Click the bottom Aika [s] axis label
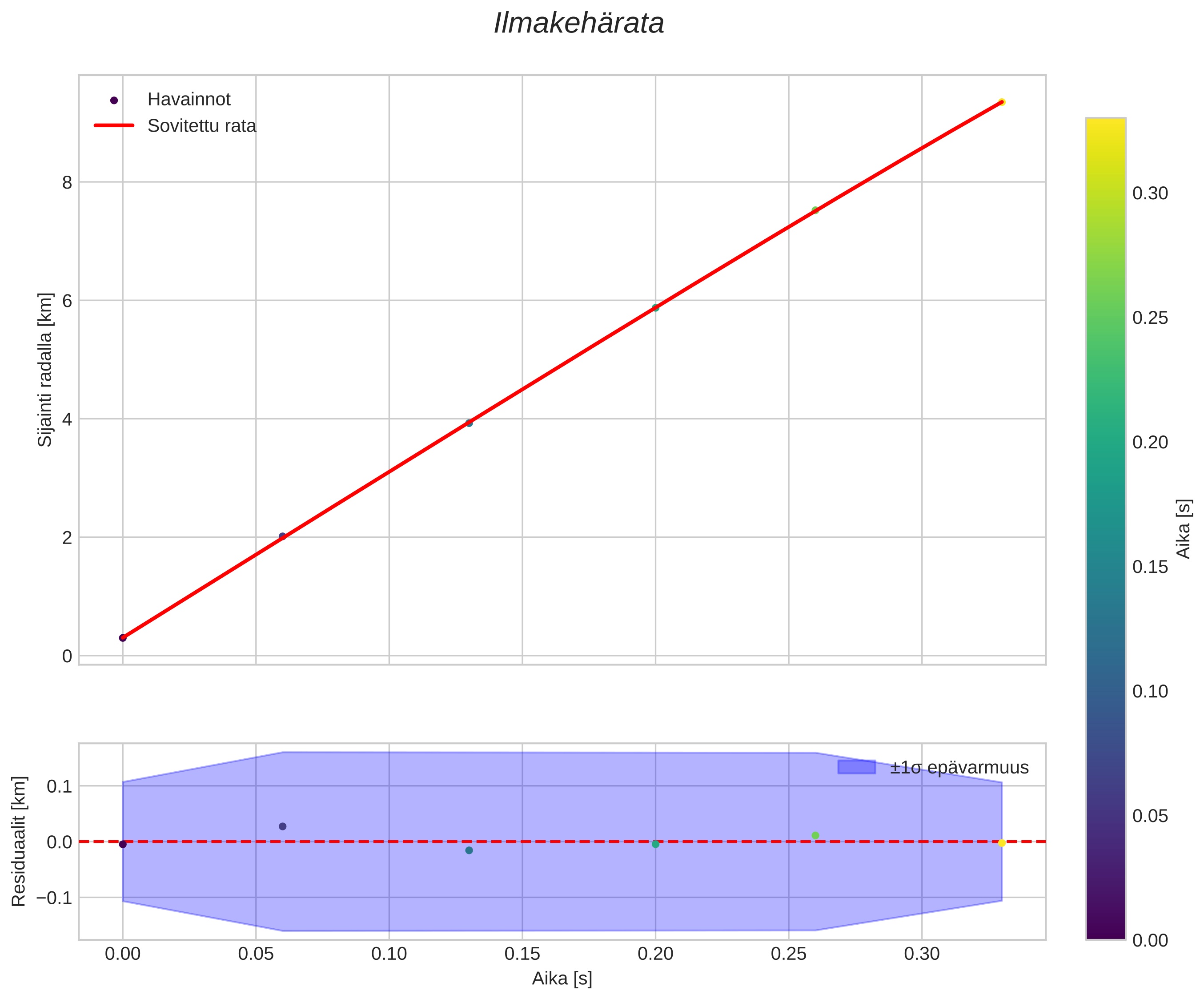Viewport: 1204px width, 999px height. point(561,979)
